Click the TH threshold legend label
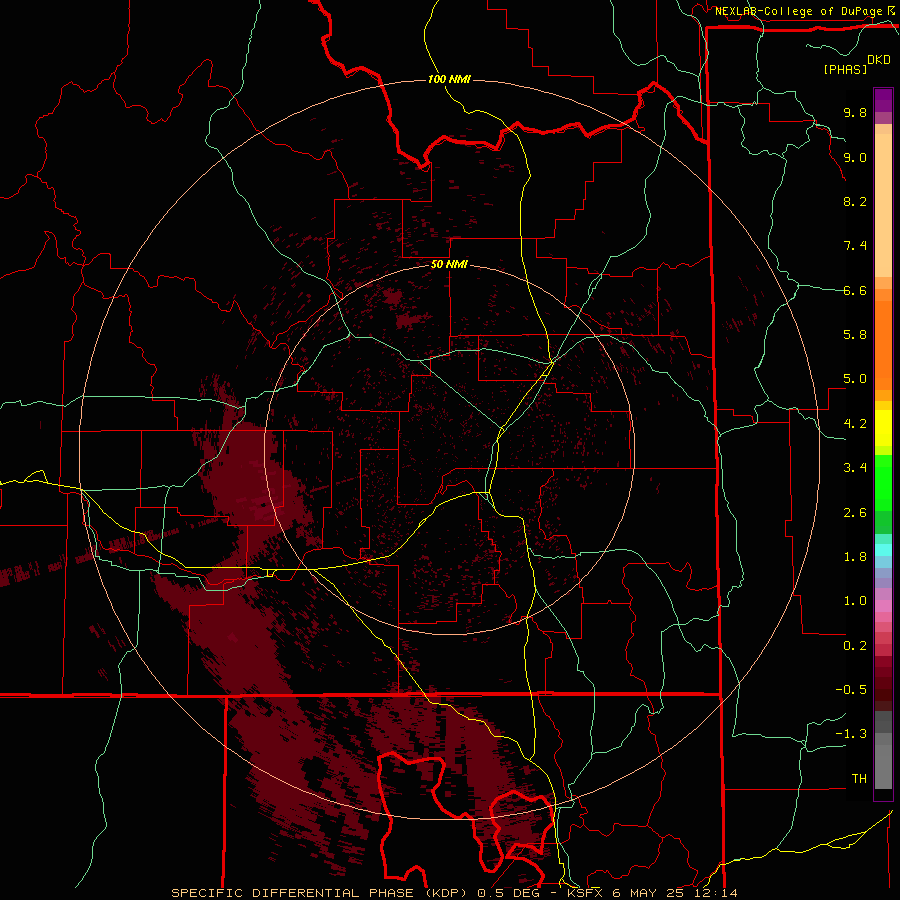Screen dimensions: 900x900 (859, 779)
